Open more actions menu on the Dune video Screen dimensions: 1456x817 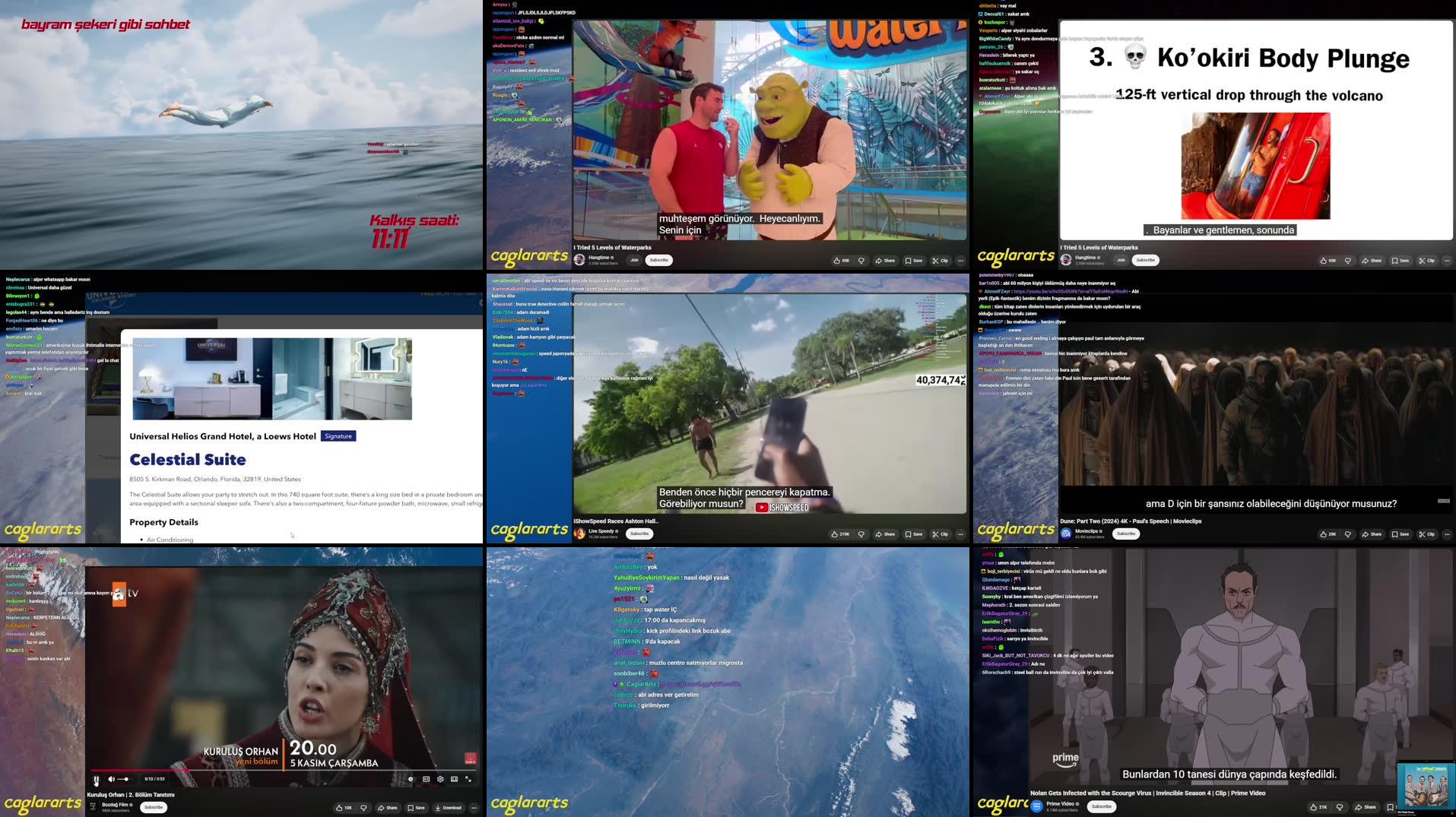[x=1447, y=534]
